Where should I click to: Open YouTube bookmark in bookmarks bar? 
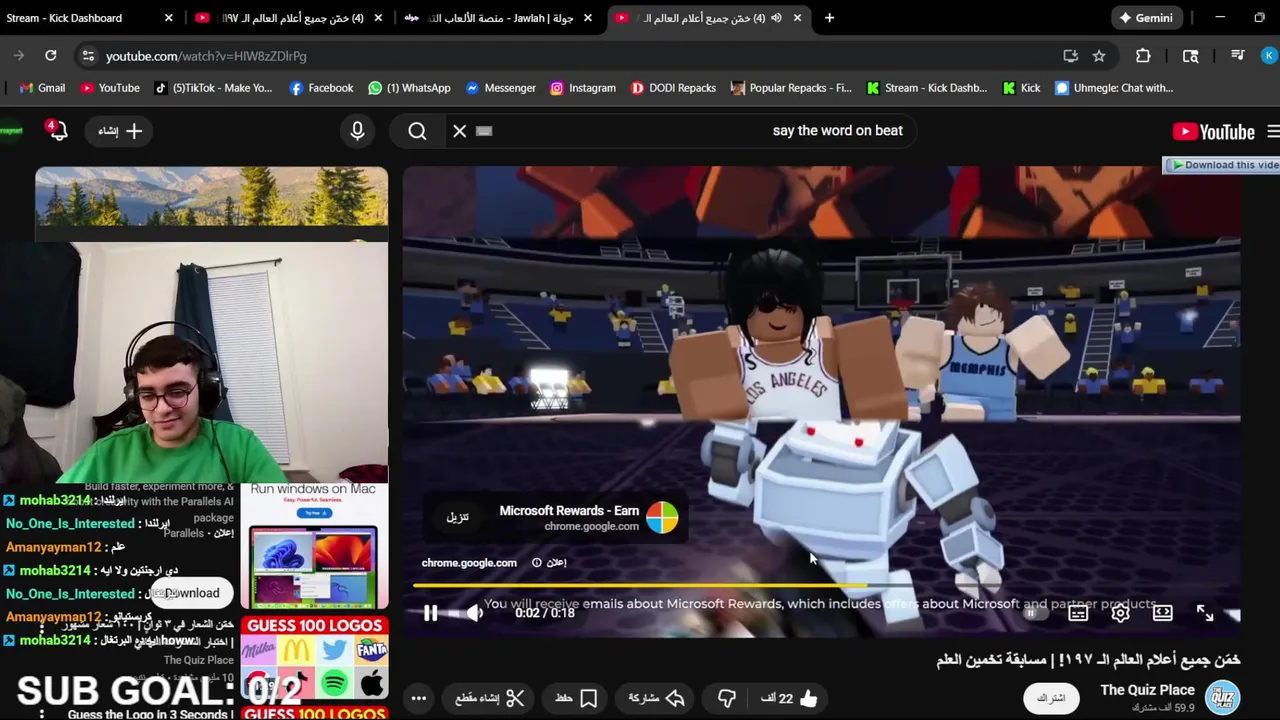click(110, 88)
